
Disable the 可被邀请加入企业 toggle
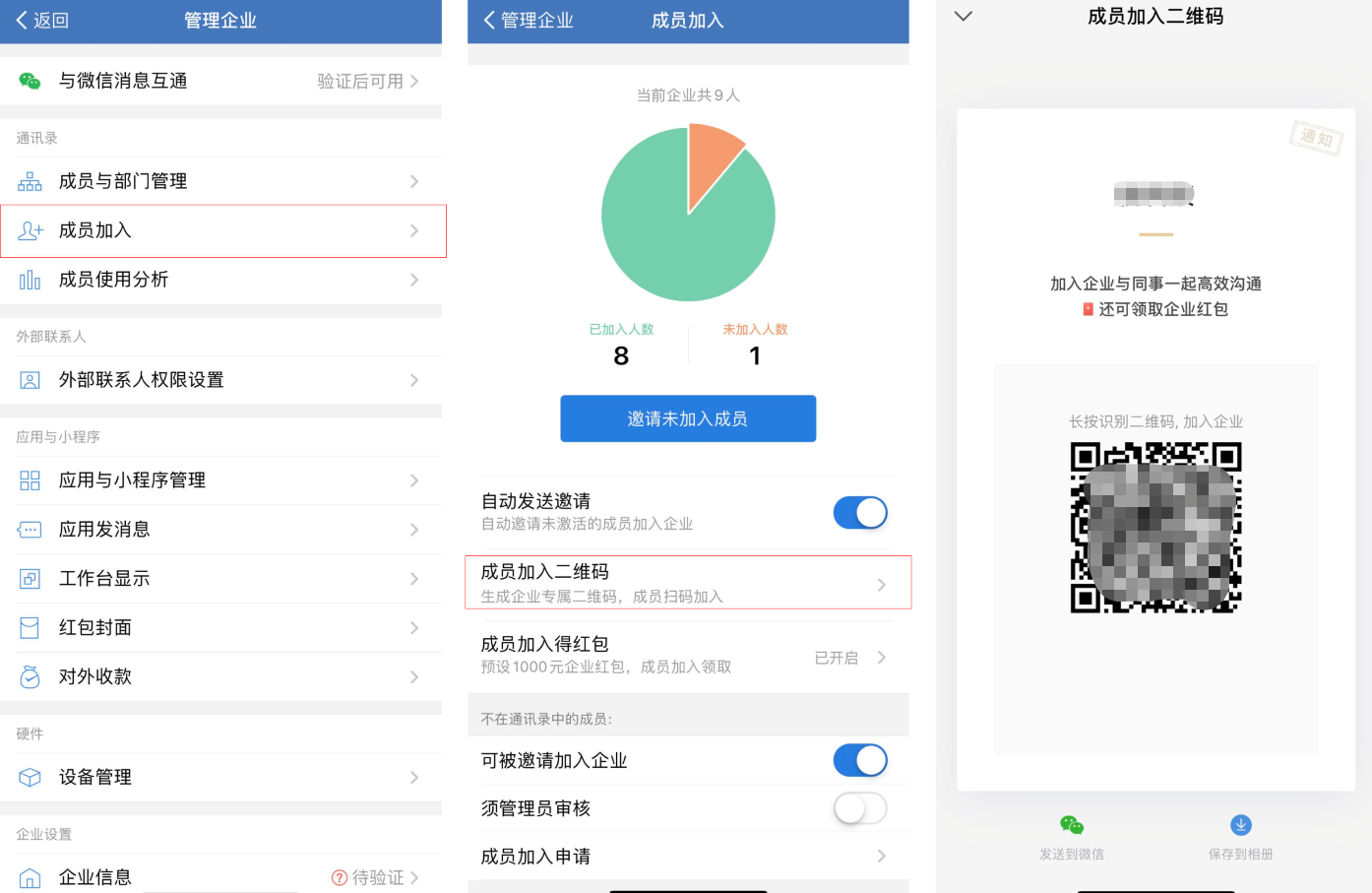[859, 760]
